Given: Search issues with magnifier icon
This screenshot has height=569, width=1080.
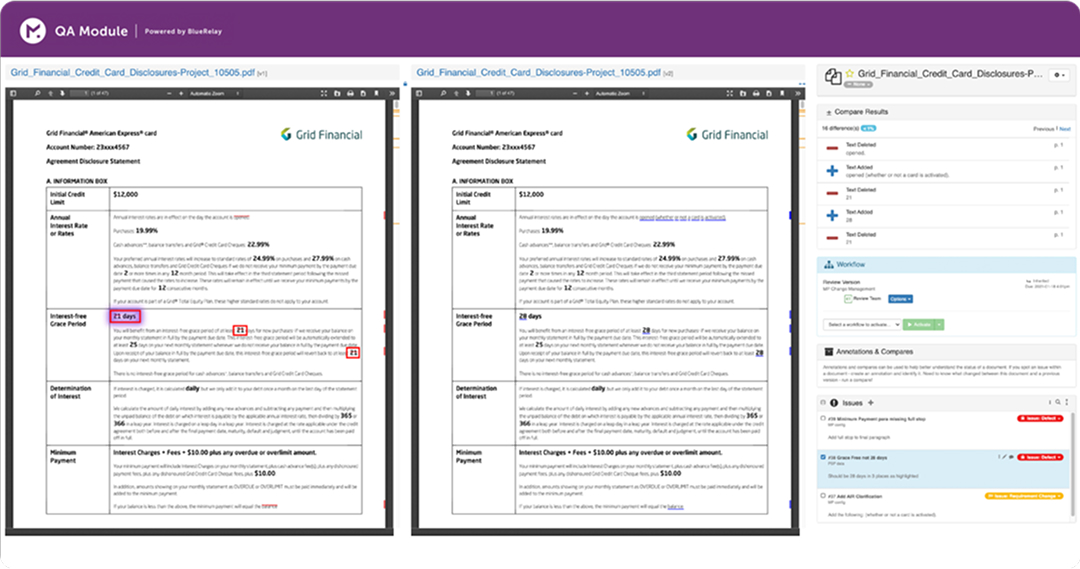Looking at the screenshot, I should pyautogui.click(x=1058, y=402).
